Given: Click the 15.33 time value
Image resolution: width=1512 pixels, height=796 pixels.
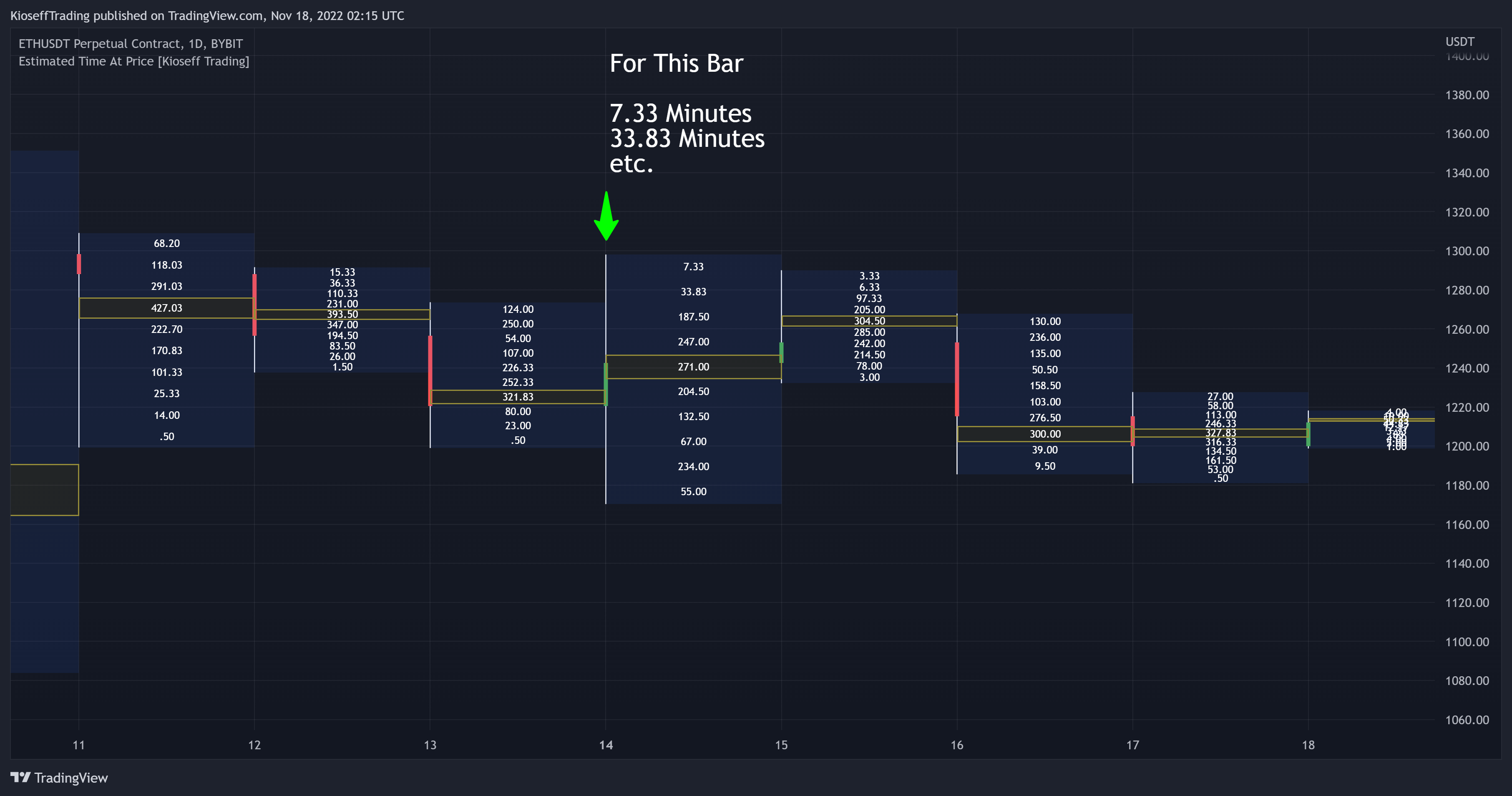Looking at the screenshot, I should tap(343, 272).
